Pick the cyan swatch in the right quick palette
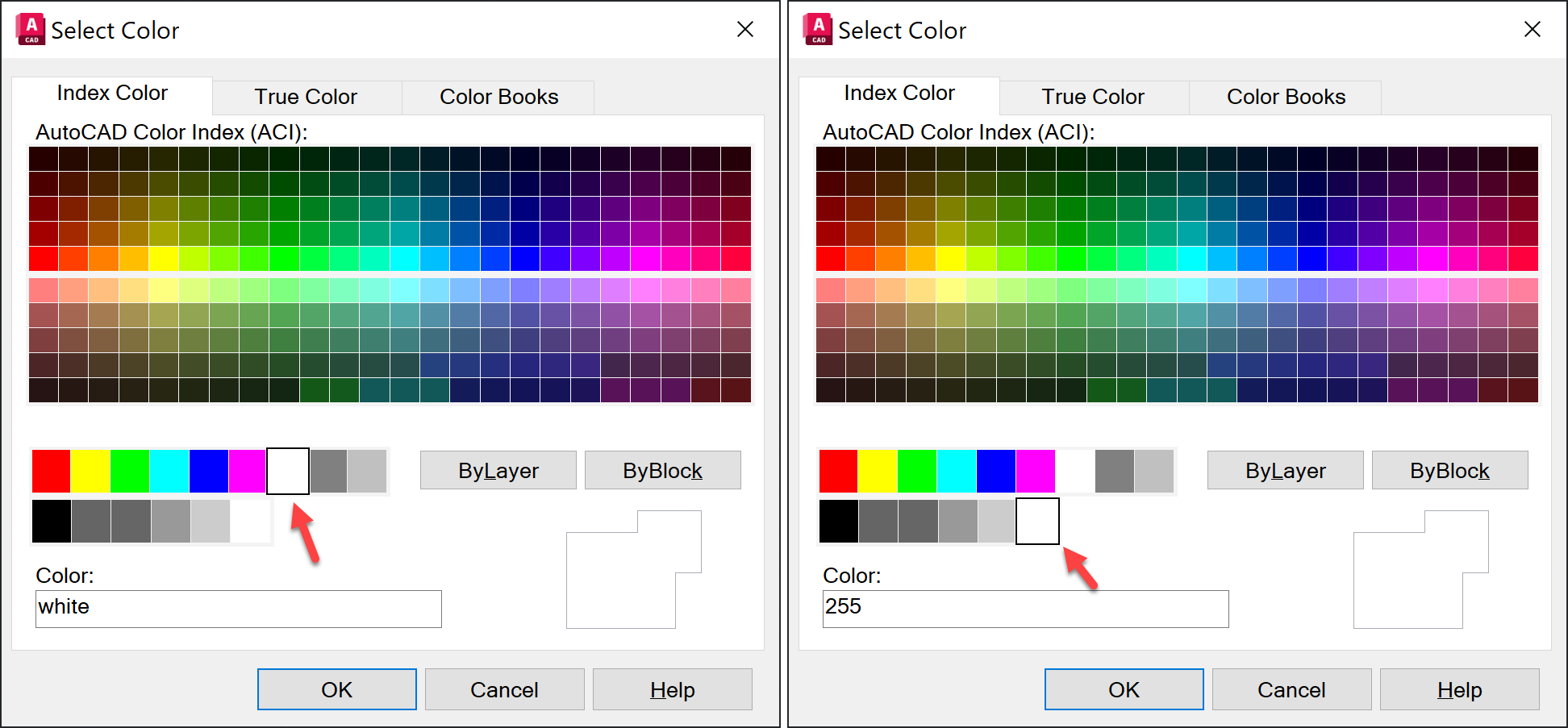 click(x=956, y=471)
